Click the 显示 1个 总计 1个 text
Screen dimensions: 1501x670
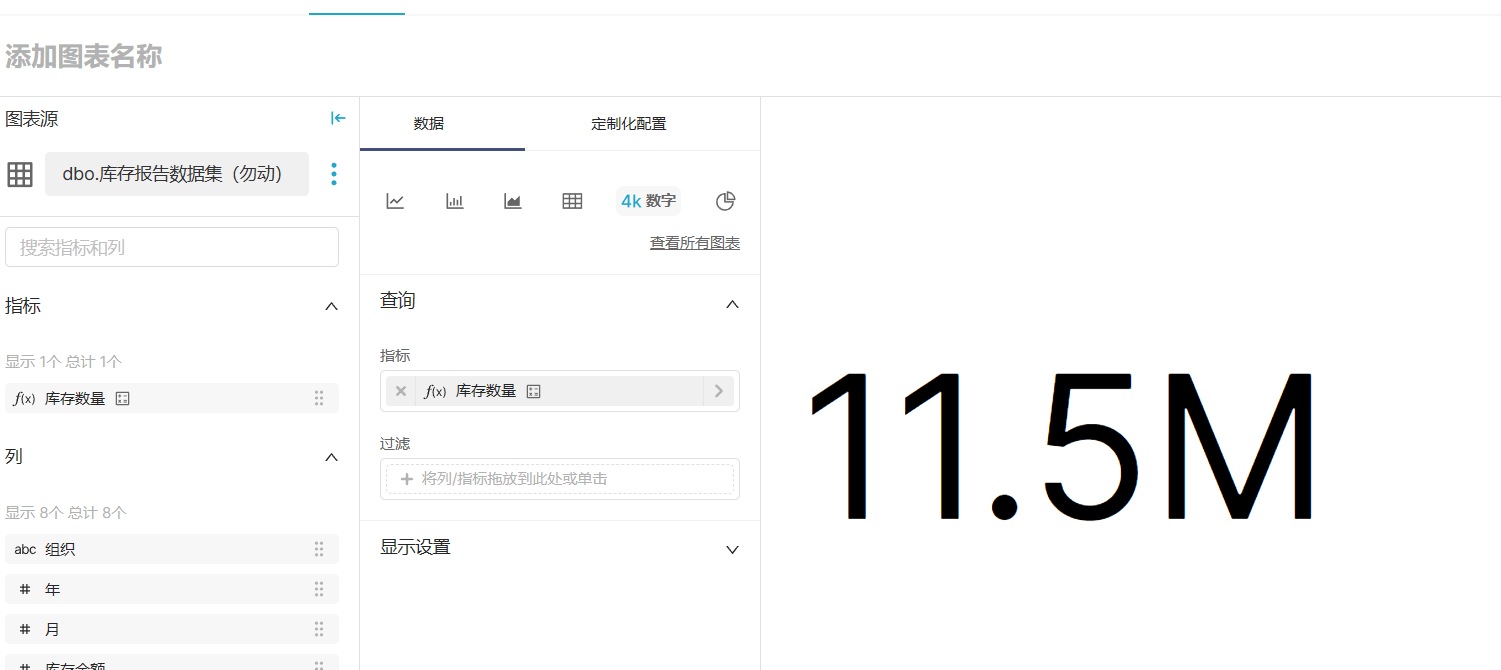pos(64,361)
